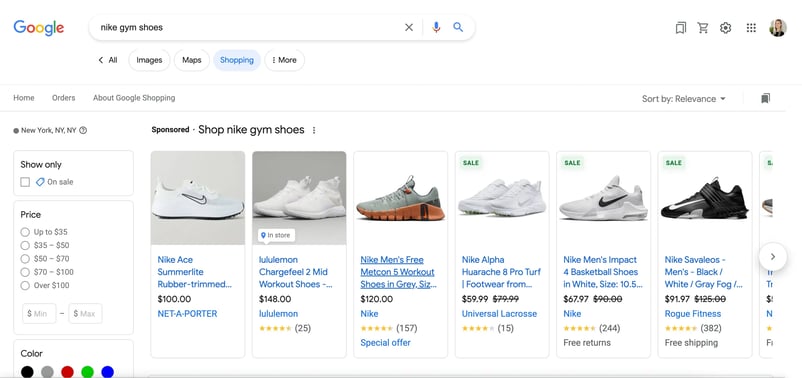The height and width of the screenshot is (378, 802).
Task: Open the Home menu item
Action: click(x=24, y=98)
